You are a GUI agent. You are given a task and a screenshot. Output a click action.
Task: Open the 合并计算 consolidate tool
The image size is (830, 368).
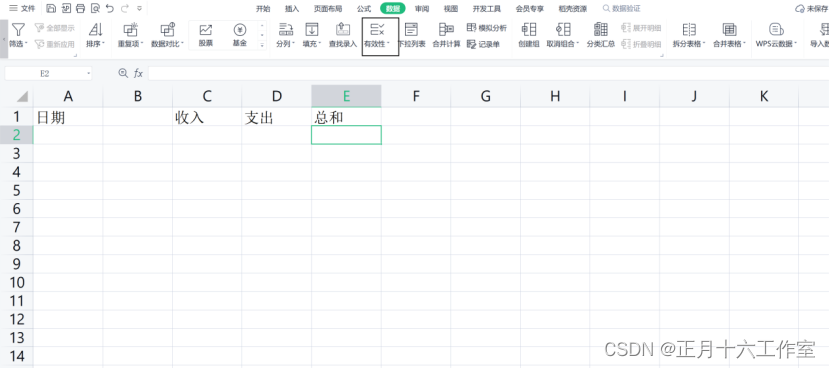coord(446,35)
